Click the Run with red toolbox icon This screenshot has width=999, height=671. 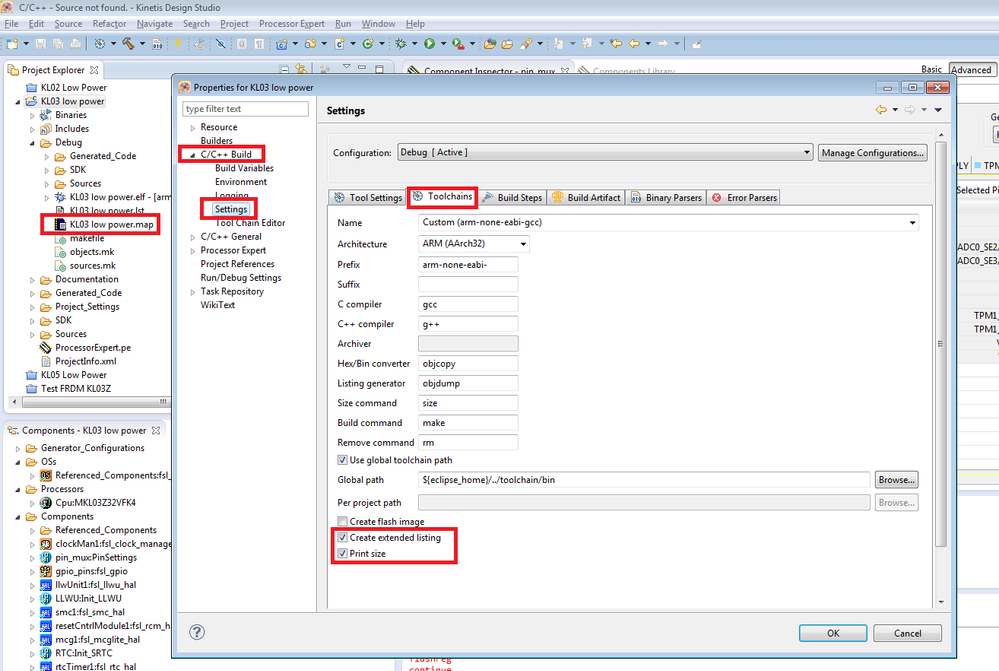click(458, 44)
